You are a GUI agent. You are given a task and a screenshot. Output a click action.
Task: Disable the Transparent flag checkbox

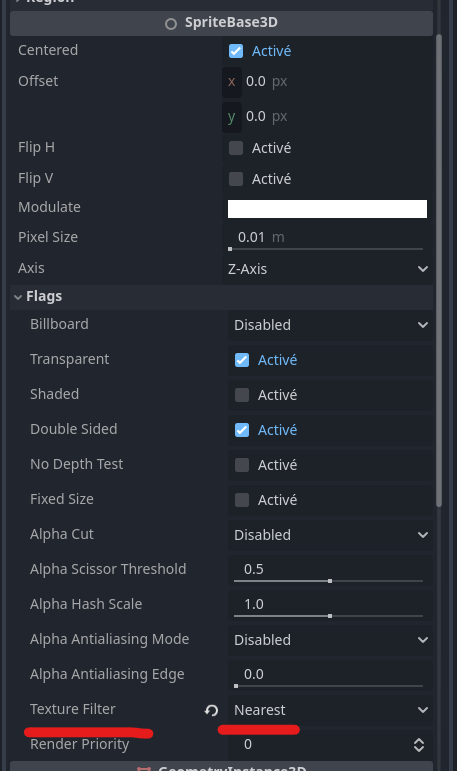pyautogui.click(x=242, y=360)
